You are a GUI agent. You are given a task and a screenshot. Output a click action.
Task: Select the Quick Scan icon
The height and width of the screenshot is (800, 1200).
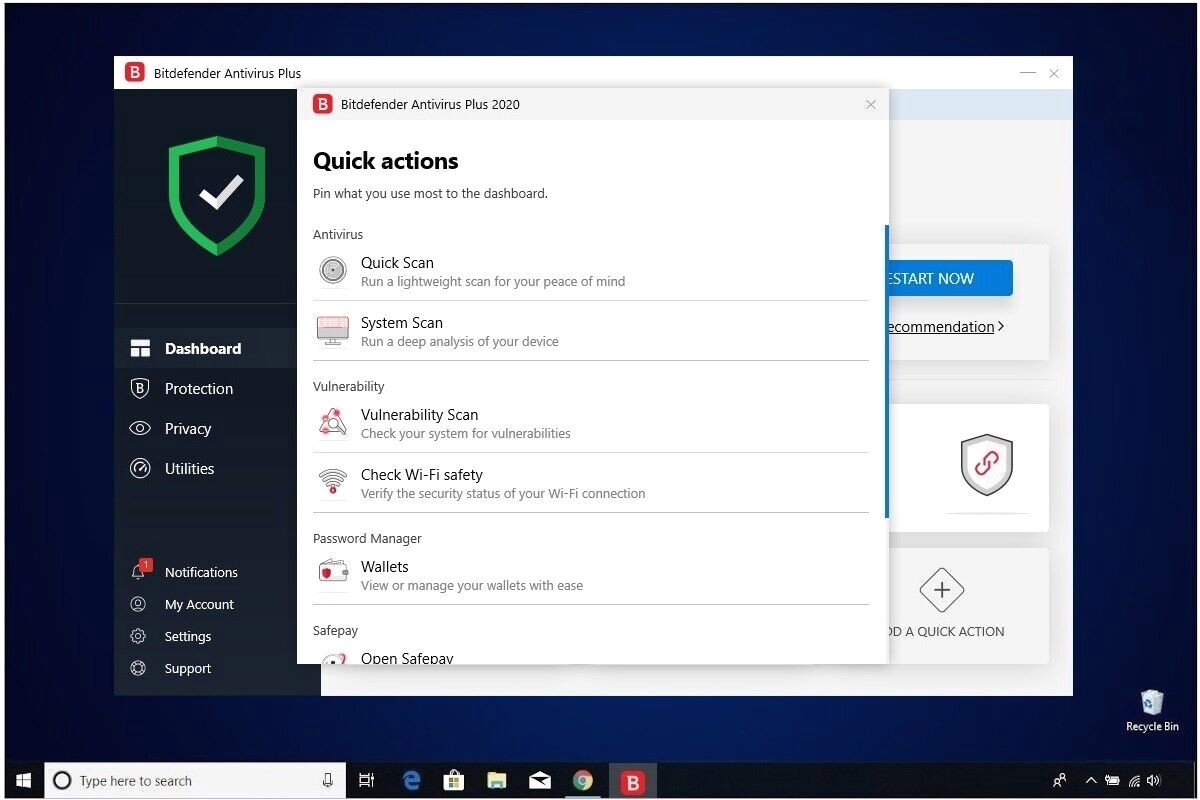(x=332, y=271)
